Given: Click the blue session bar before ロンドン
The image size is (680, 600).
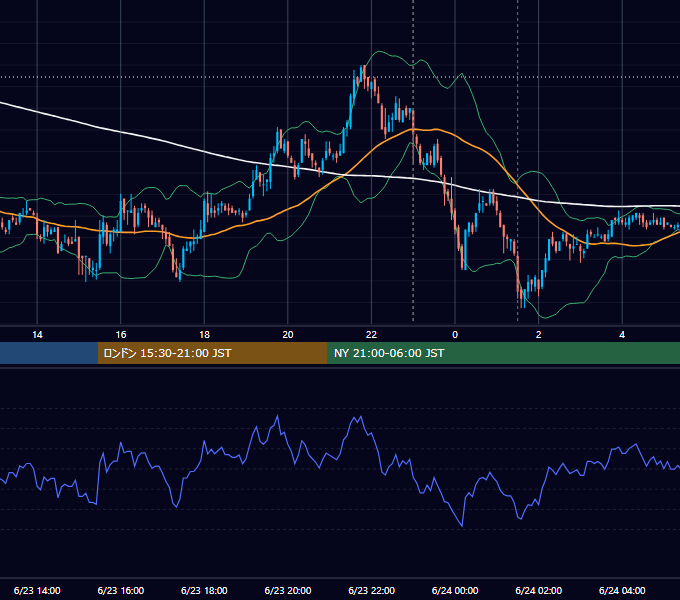Looking at the screenshot, I should (x=49, y=353).
